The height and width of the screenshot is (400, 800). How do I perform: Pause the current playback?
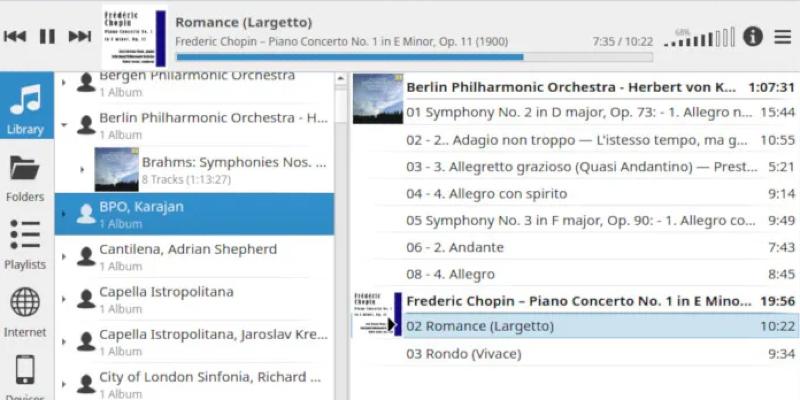[47, 37]
